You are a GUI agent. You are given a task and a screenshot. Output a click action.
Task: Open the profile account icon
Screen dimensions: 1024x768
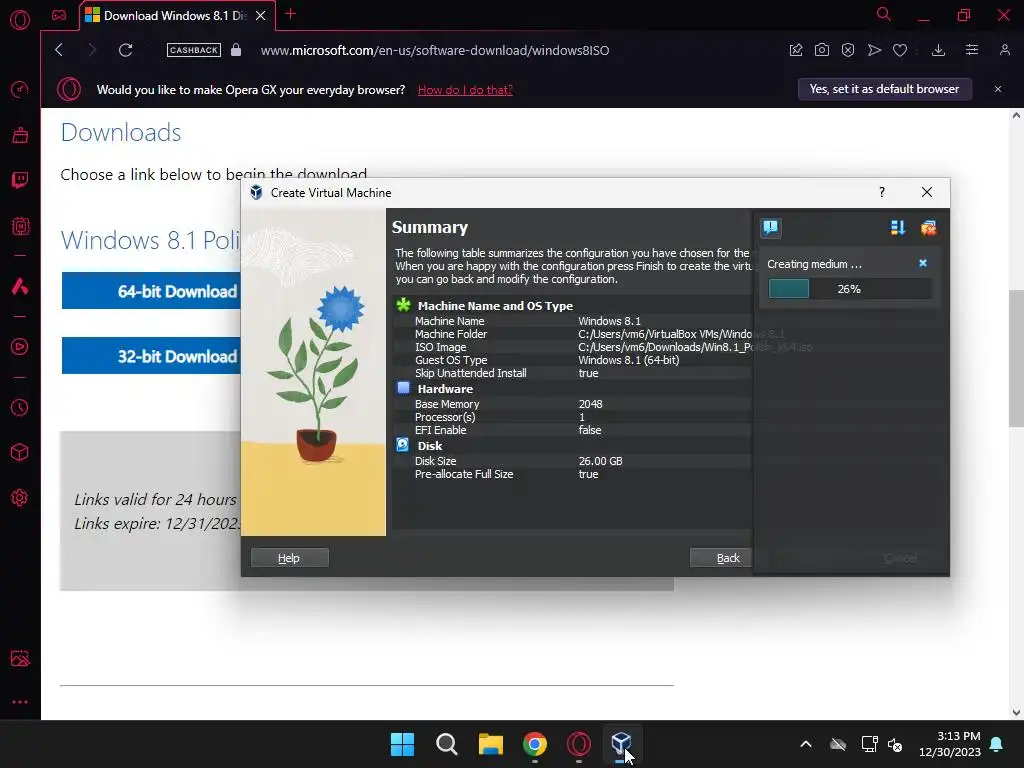[1004, 50]
